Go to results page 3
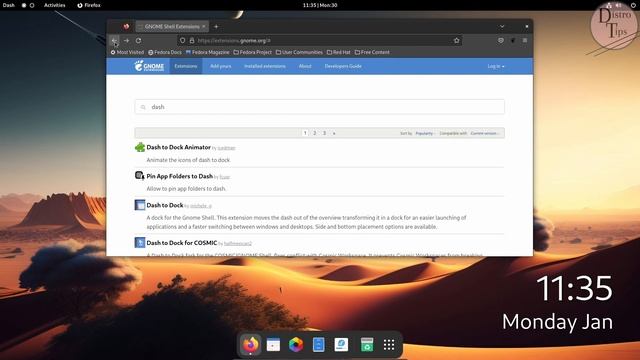 coord(324,133)
